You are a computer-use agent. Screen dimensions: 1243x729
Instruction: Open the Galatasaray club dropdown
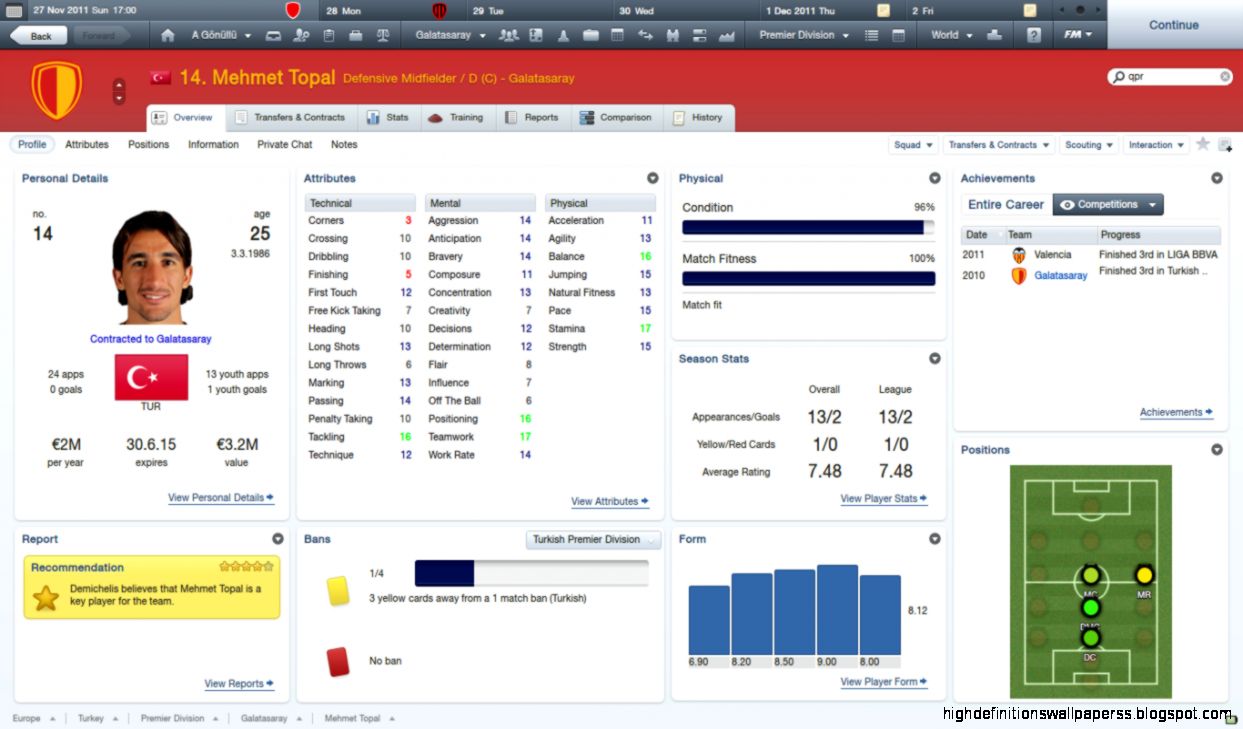tap(450, 35)
